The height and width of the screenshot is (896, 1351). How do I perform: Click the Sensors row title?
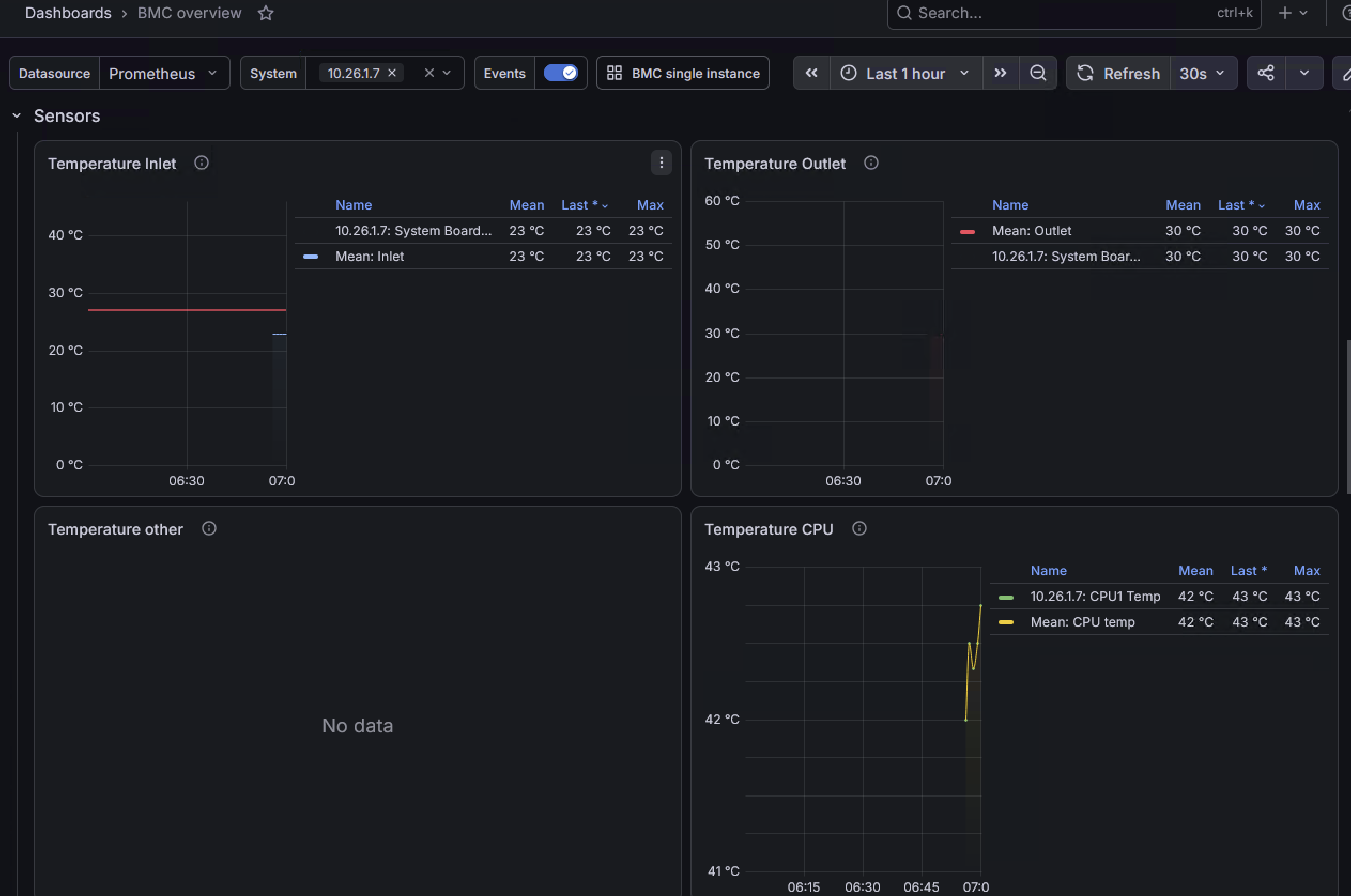(67, 116)
